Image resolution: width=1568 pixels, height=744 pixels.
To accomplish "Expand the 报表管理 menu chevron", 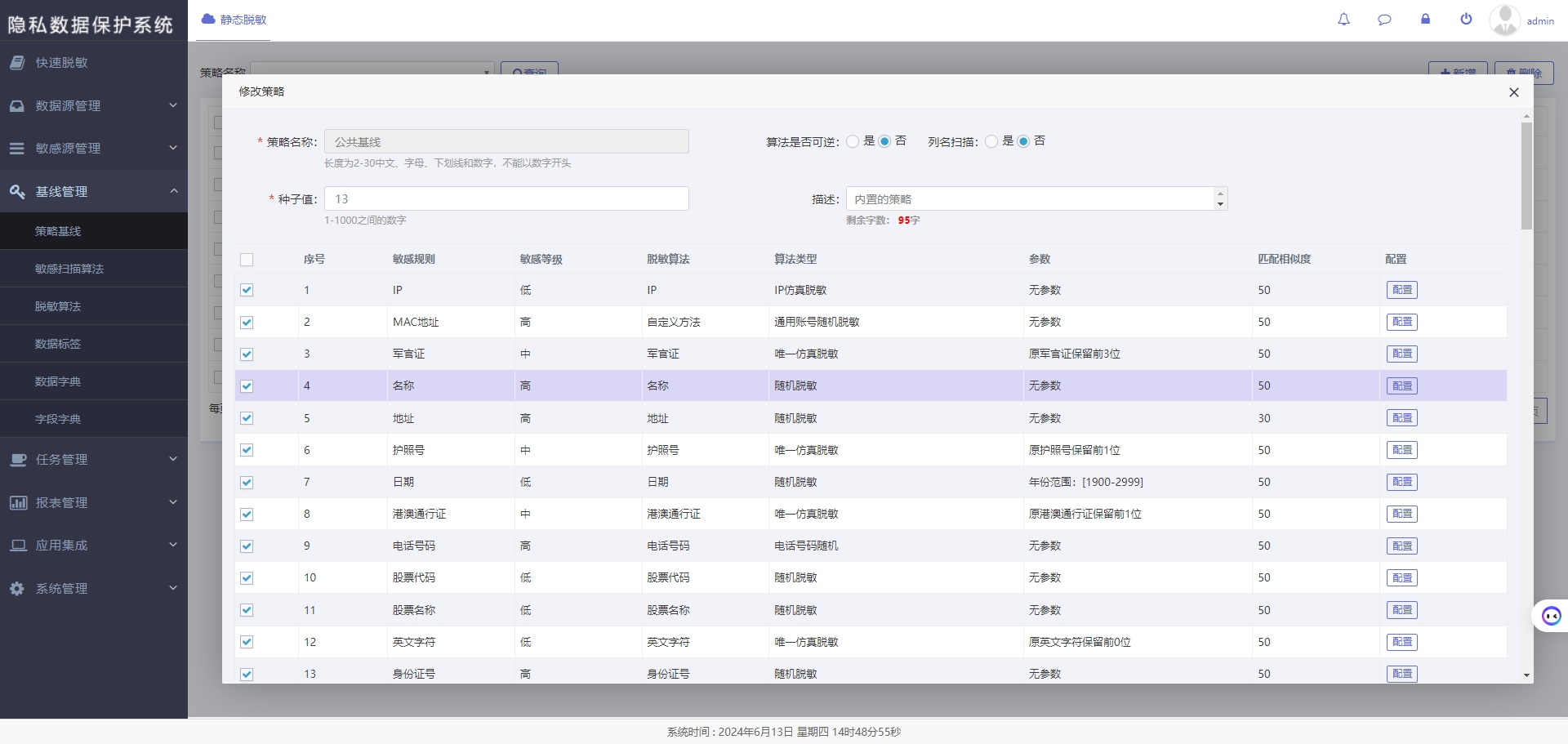I will [173, 502].
